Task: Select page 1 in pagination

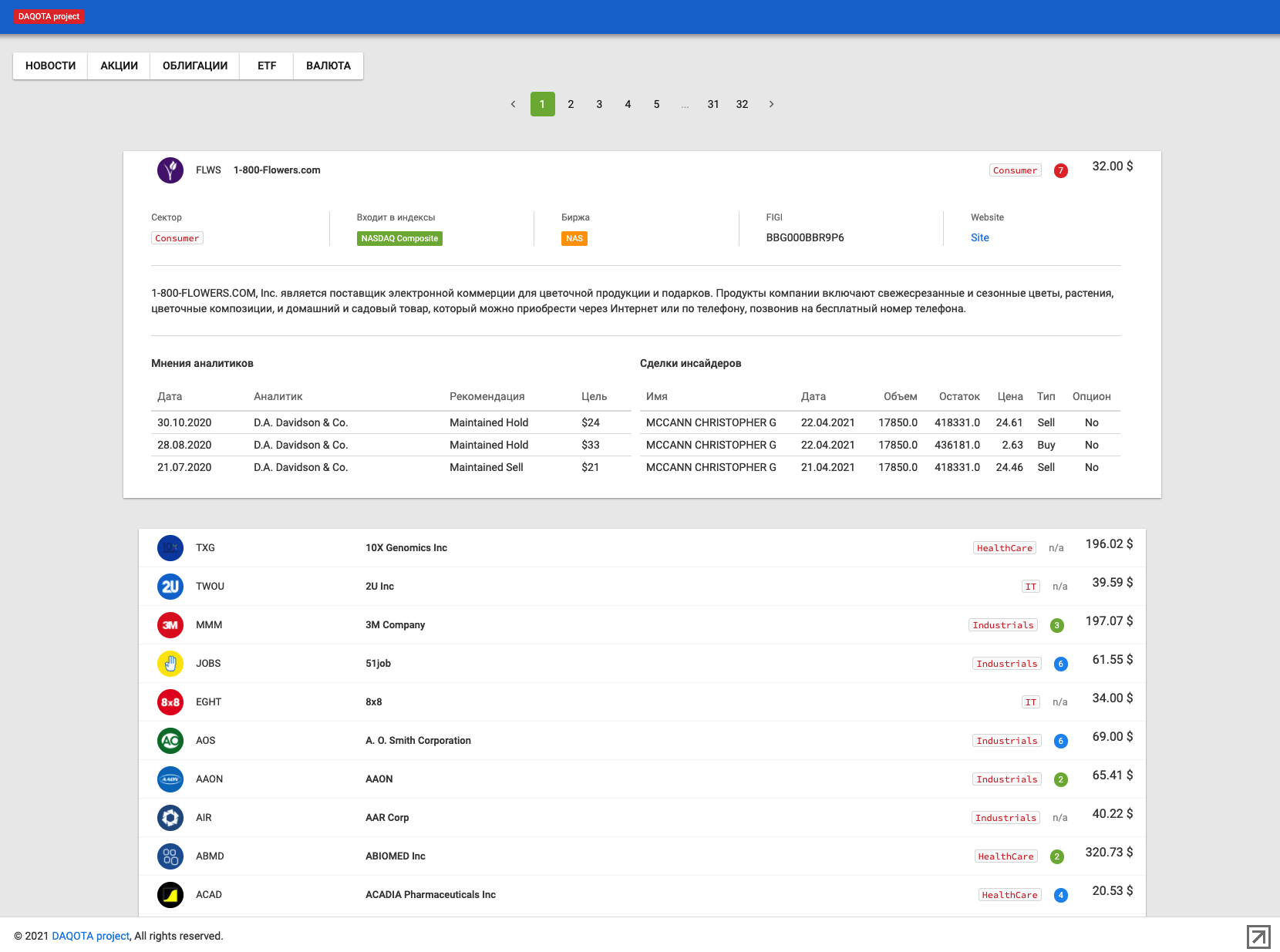Action: coord(543,104)
